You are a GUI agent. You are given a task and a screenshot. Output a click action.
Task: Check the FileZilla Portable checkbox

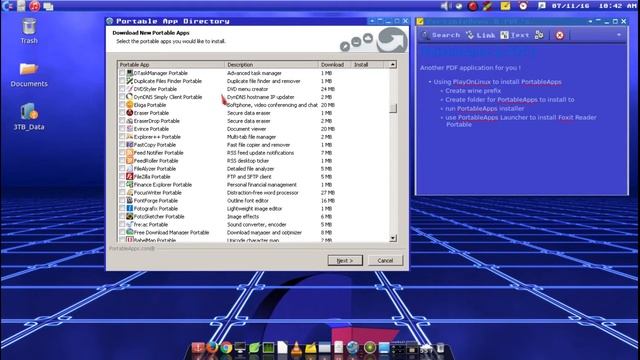pyautogui.click(x=122, y=177)
